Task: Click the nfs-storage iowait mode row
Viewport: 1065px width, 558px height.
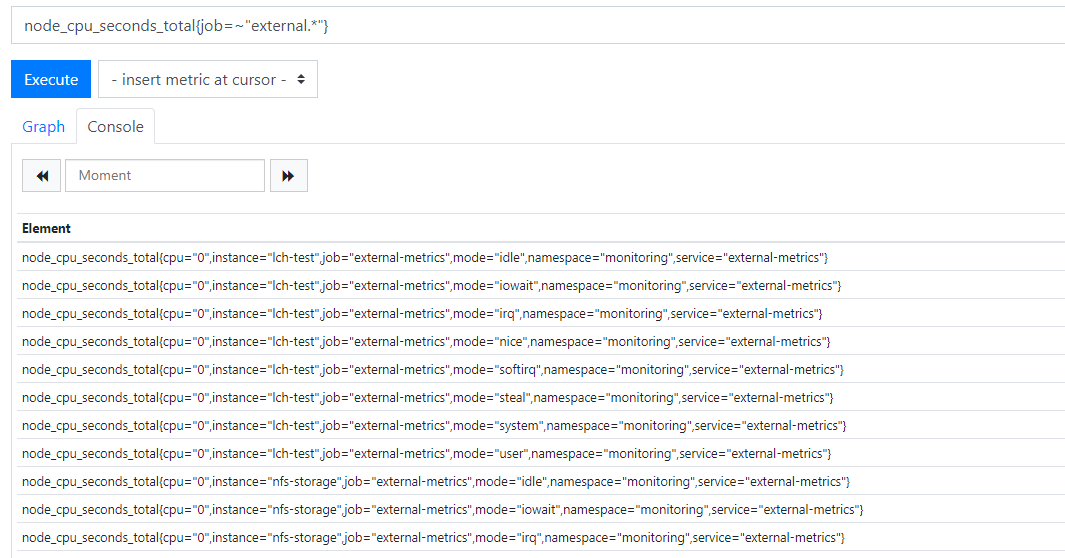Action: [x=442, y=510]
